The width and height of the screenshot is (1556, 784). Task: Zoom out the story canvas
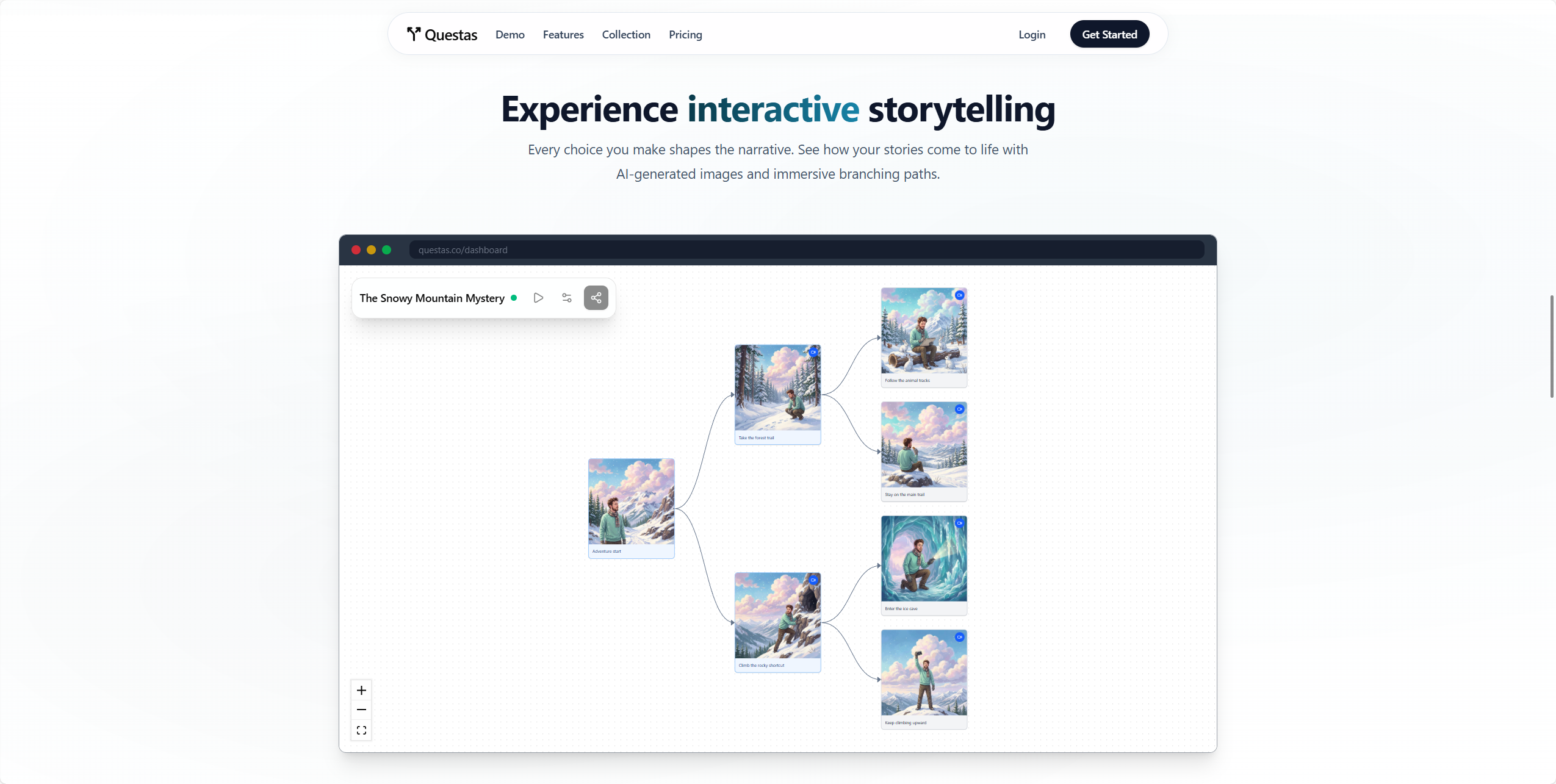coord(361,710)
